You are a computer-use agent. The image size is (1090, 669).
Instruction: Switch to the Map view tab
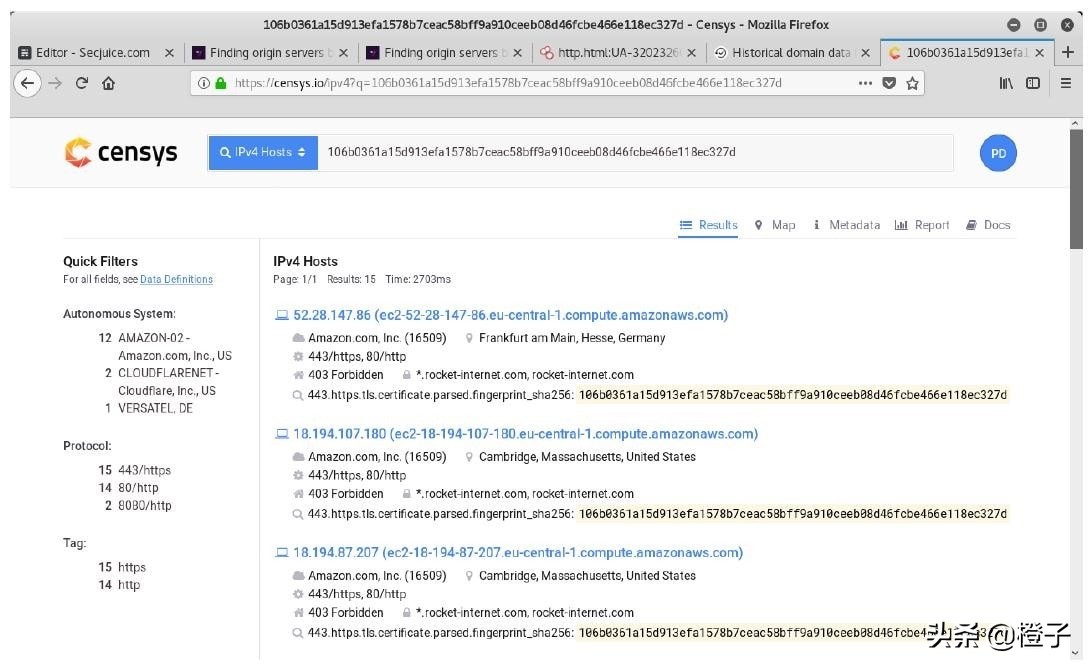775,225
